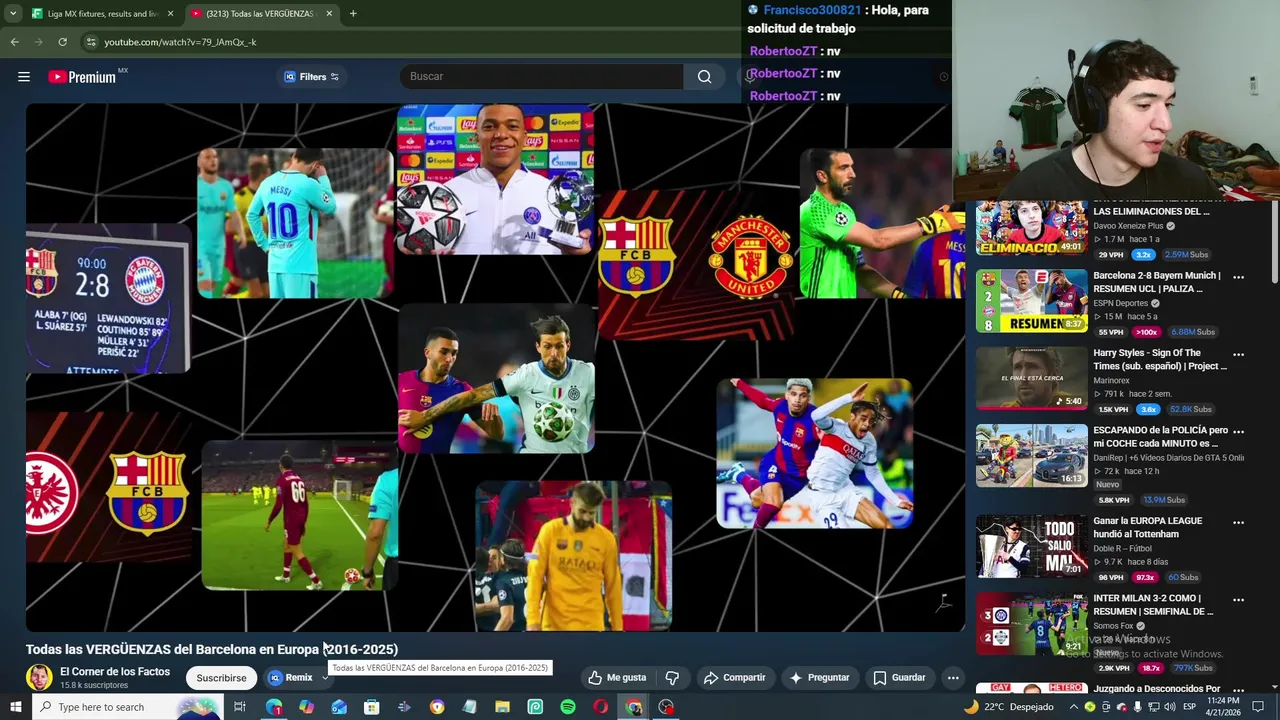Save video with Guardar
Viewport: 1280px width, 720px height.
tap(899, 678)
